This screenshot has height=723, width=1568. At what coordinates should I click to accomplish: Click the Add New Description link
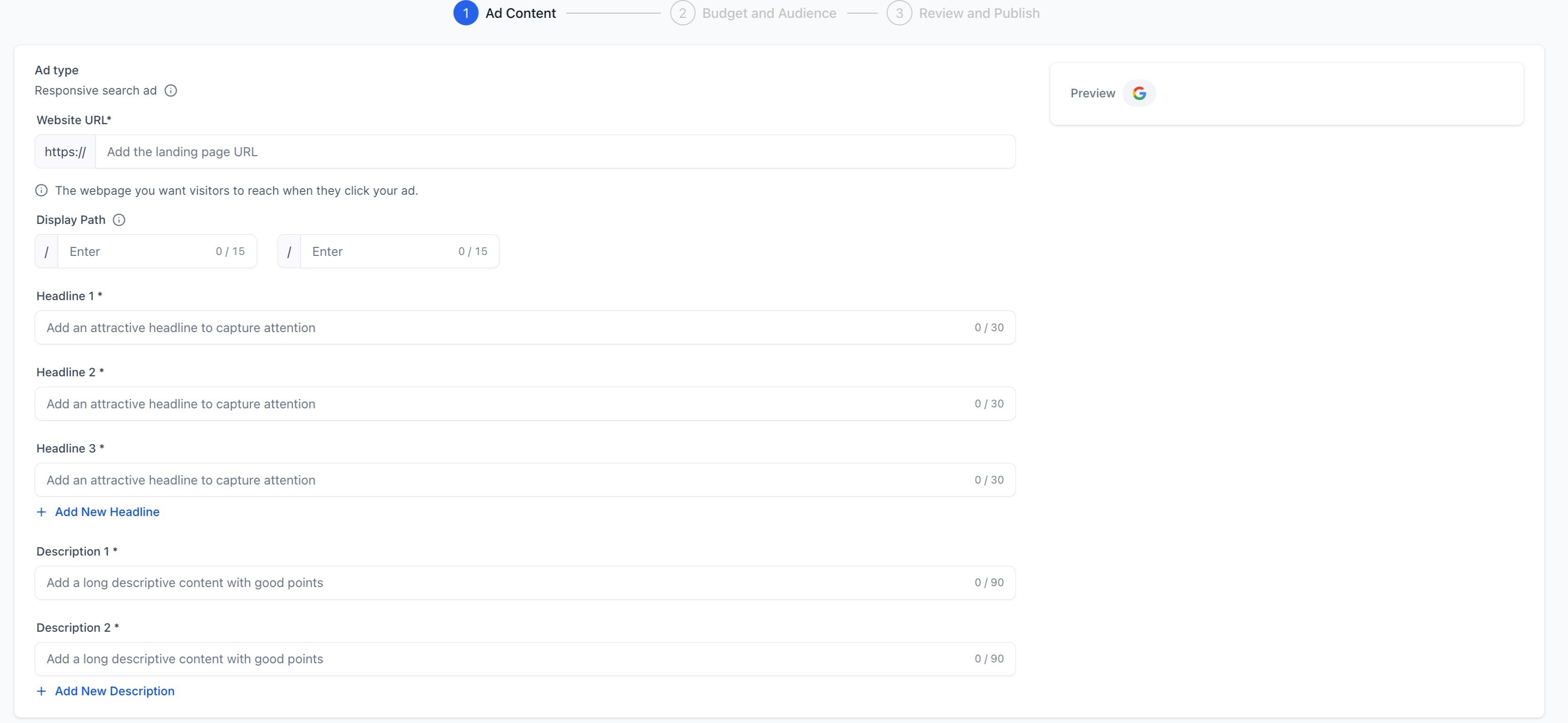114,691
